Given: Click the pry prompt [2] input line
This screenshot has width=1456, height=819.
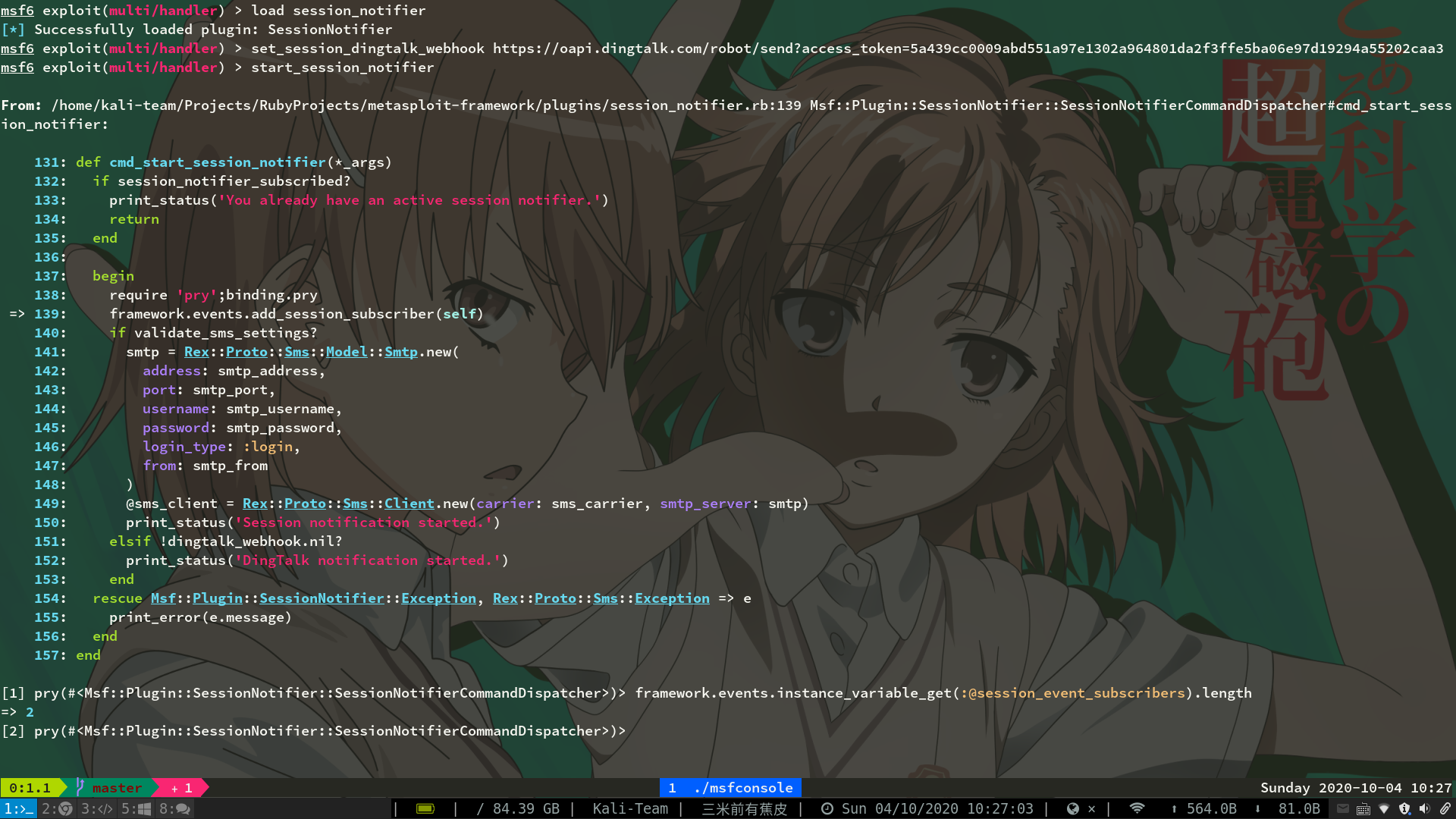Looking at the screenshot, I should (x=314, y=731).
